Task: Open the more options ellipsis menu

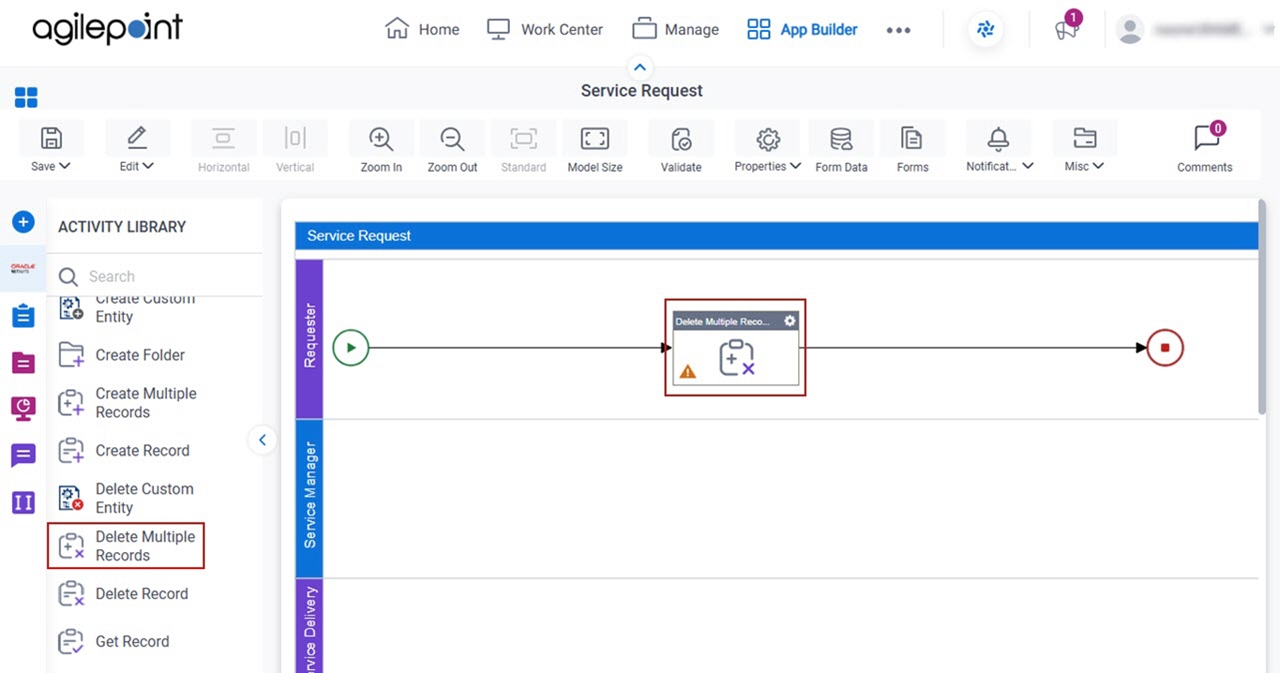Action: pos(898,30)
